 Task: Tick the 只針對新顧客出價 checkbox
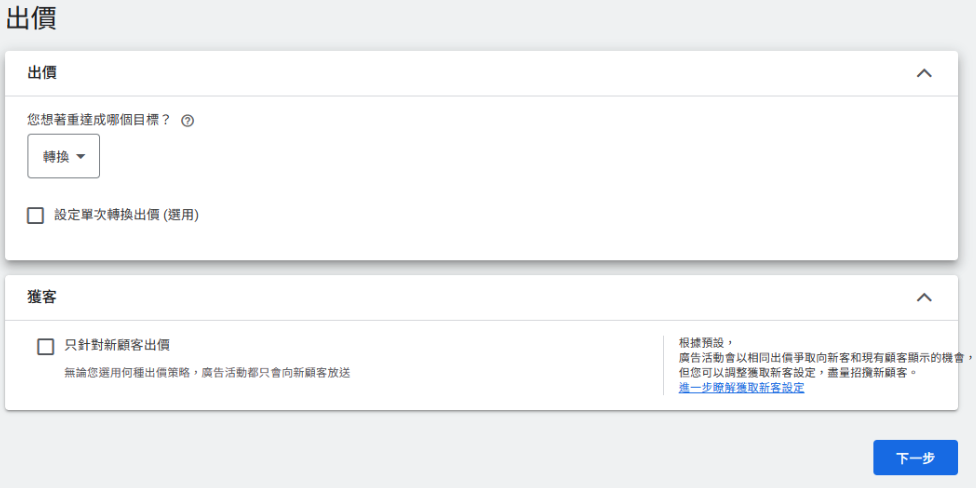[45, 346]
